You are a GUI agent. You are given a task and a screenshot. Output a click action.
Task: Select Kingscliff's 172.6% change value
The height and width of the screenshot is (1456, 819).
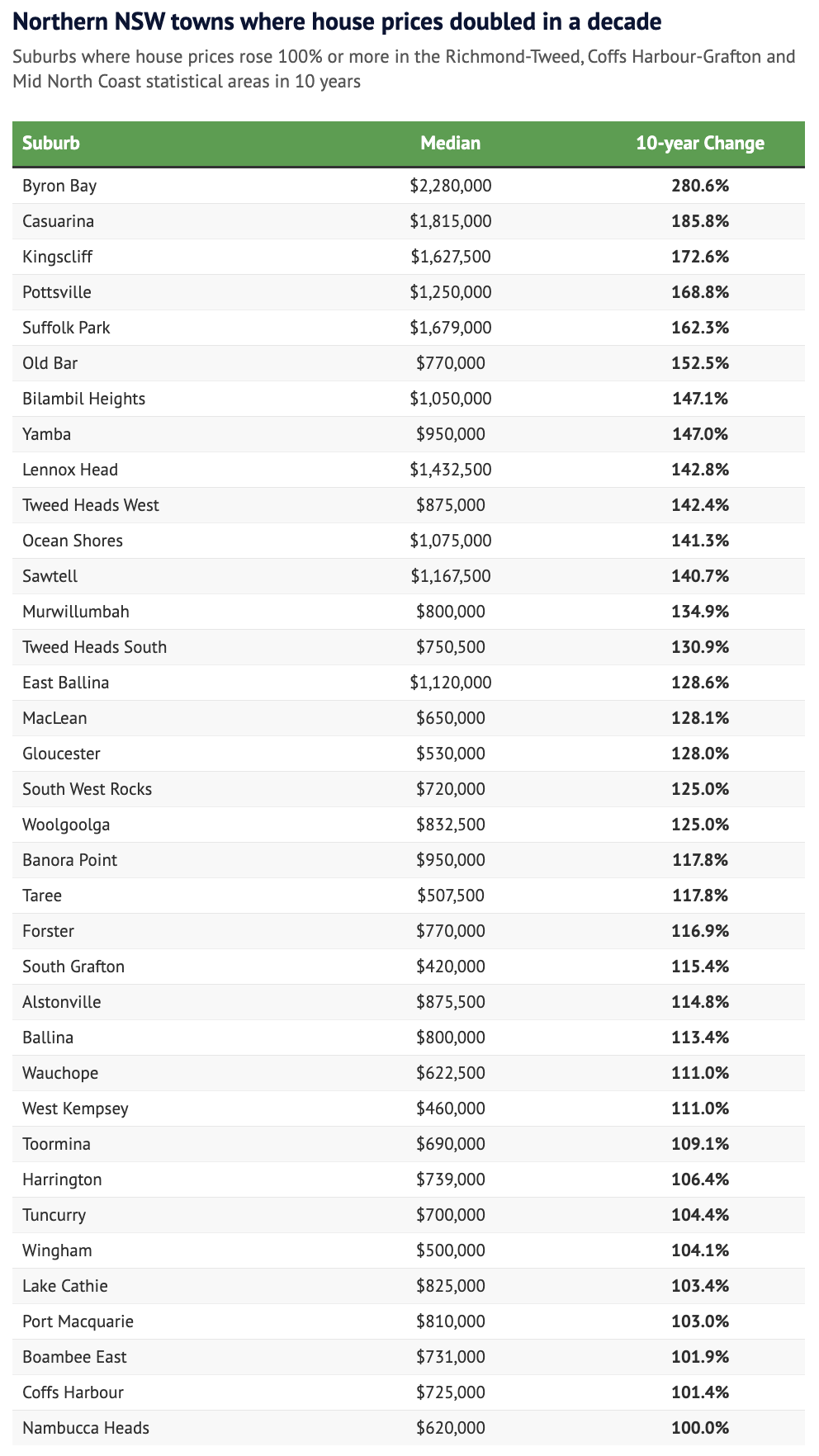tap(699, 257)
